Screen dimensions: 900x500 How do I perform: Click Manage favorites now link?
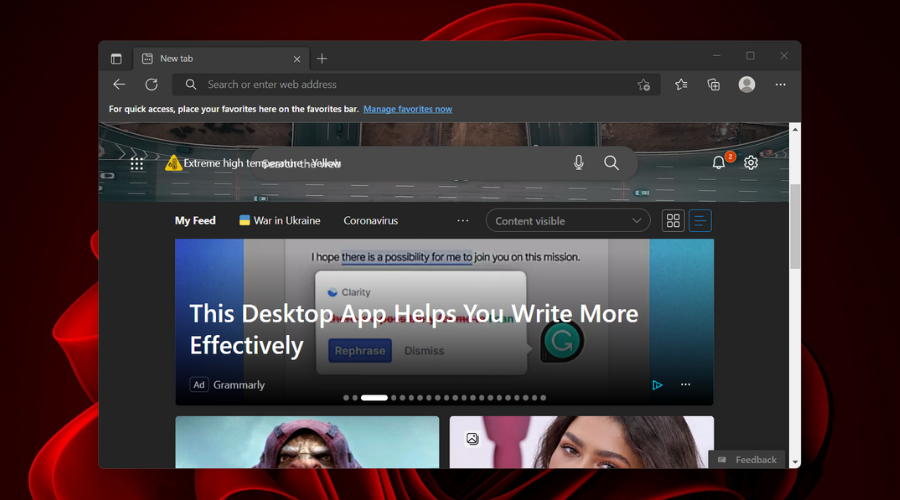coord(408,109)
